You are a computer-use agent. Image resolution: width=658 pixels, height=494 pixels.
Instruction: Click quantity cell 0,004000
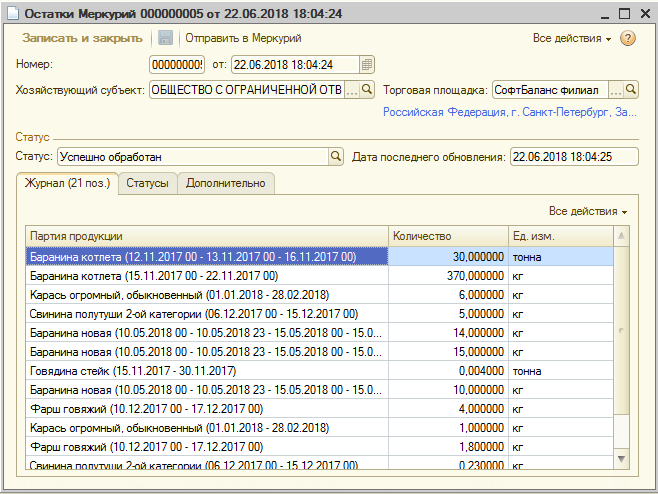(448, 371)
